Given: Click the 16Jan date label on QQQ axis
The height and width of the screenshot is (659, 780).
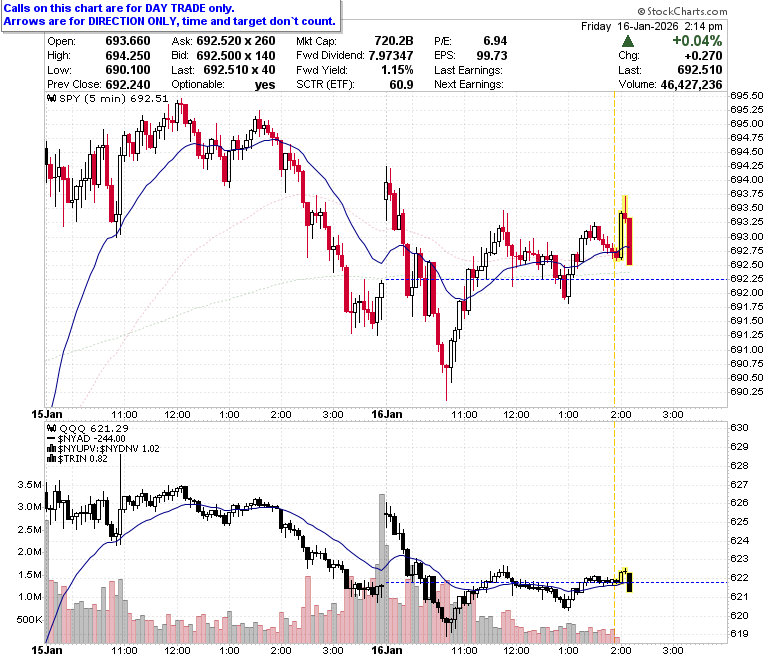Looking at the screenshot, I should click(387, 651).
